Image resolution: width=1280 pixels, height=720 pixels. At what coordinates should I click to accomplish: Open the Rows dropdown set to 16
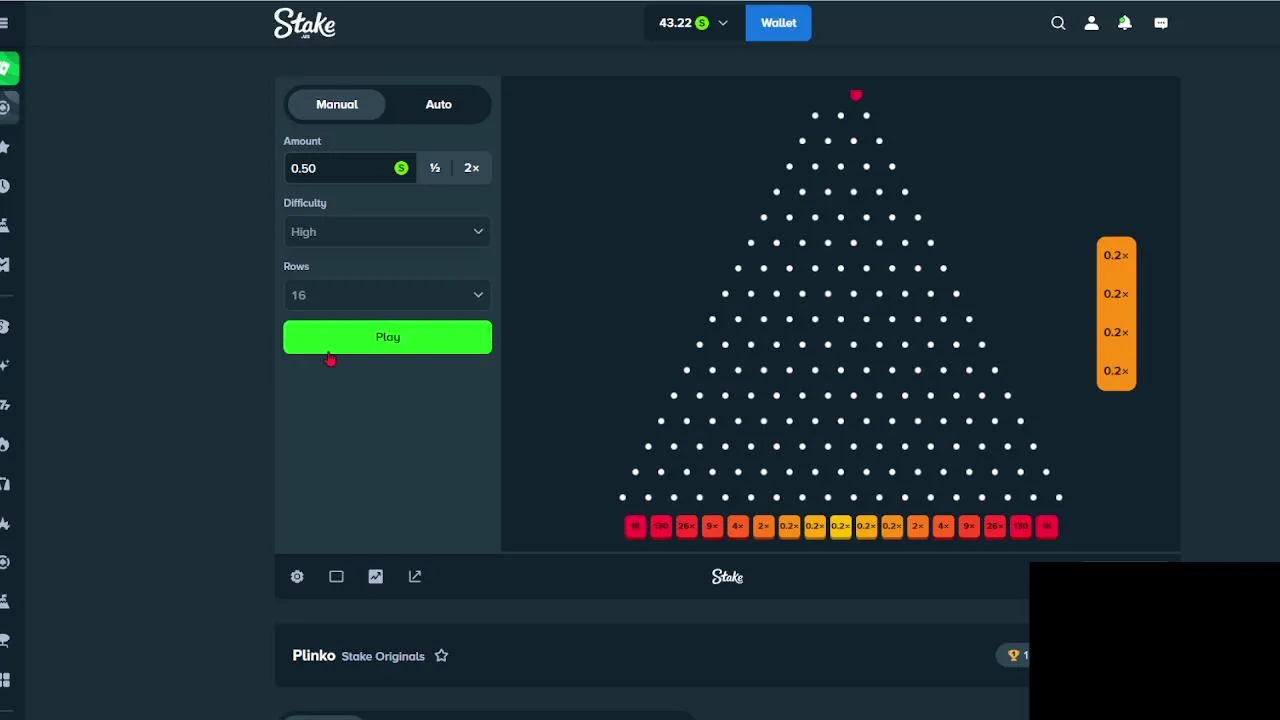point(388,295)
